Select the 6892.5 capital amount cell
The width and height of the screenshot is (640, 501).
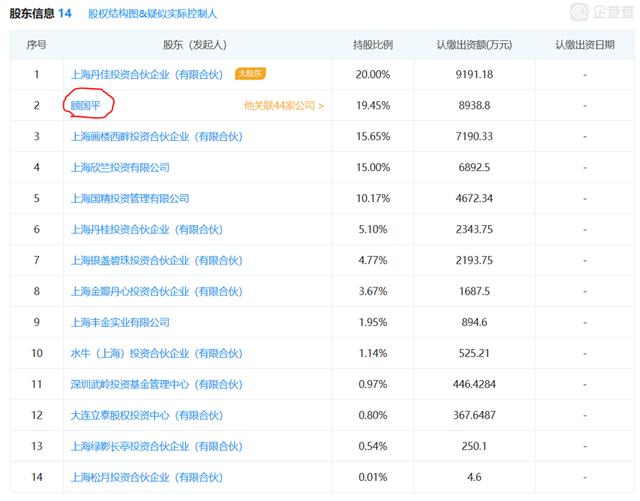point(474,167)
